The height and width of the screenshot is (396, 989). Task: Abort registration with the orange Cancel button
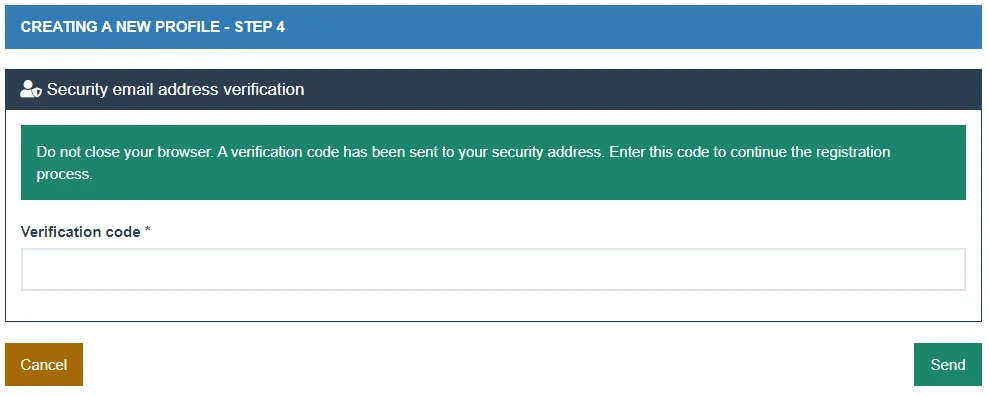(x=44, y=364)
